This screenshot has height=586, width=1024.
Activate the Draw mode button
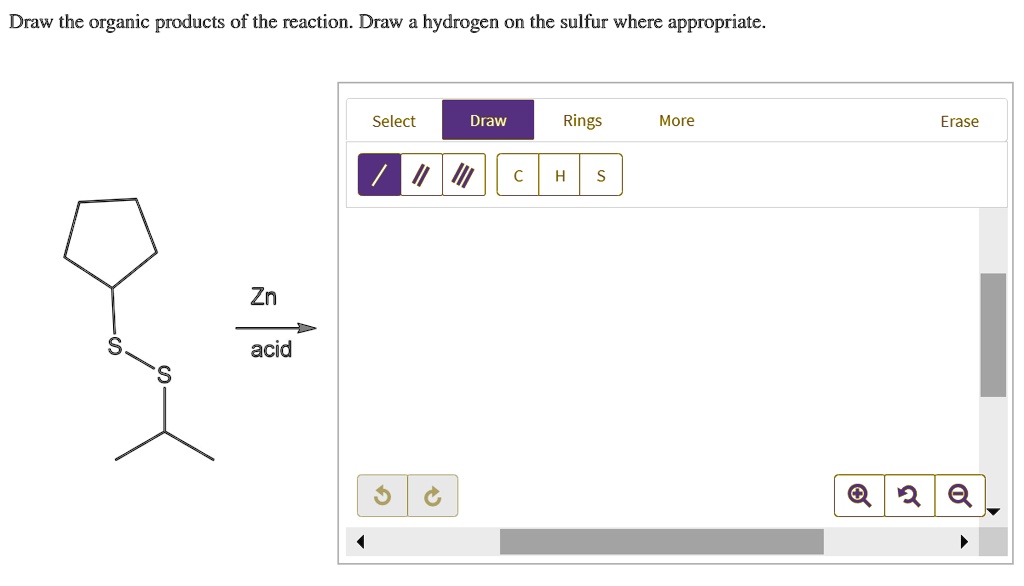coord(487,119)
